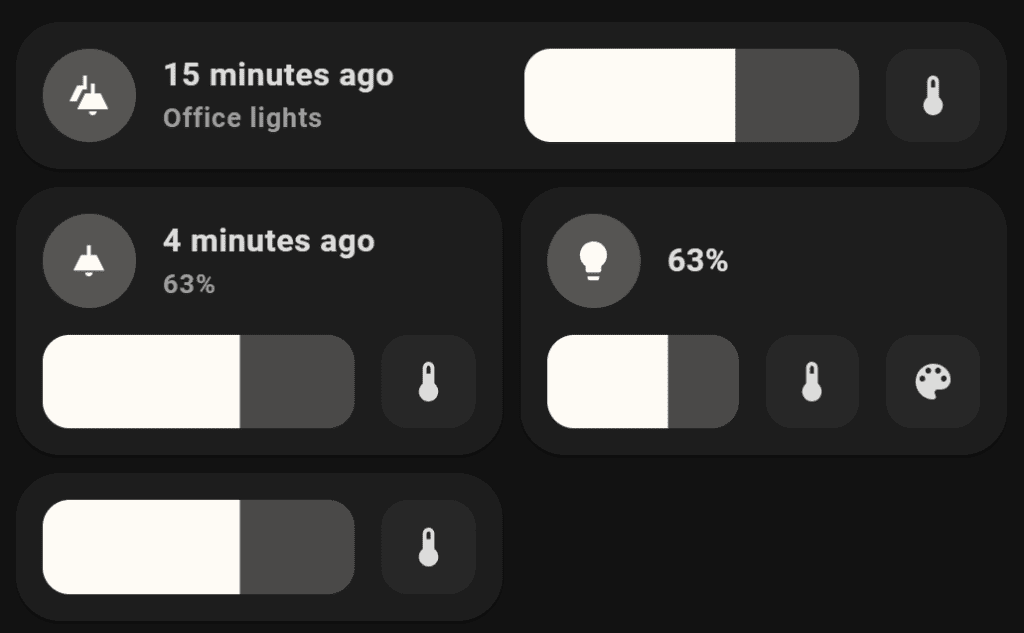Click the Office lights brightness slider's bright portion
The height and width of the screenshot is (633, 1024).
click(630, 95)
